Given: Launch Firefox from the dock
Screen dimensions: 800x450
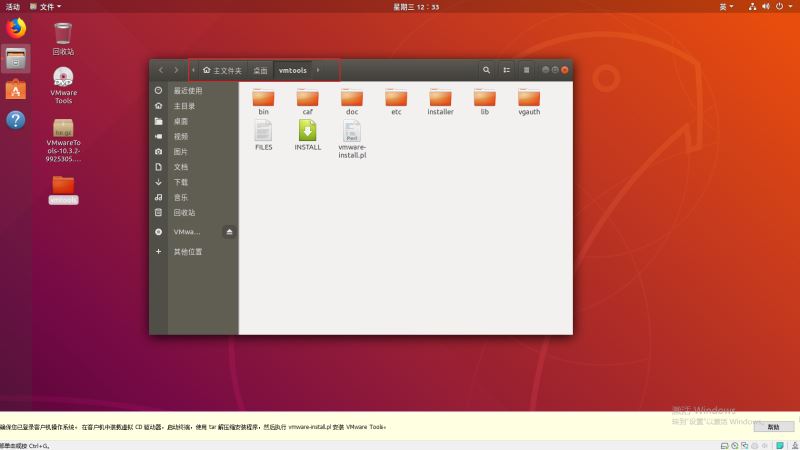Looking at the screenshot, I should [x=16, y=28].
